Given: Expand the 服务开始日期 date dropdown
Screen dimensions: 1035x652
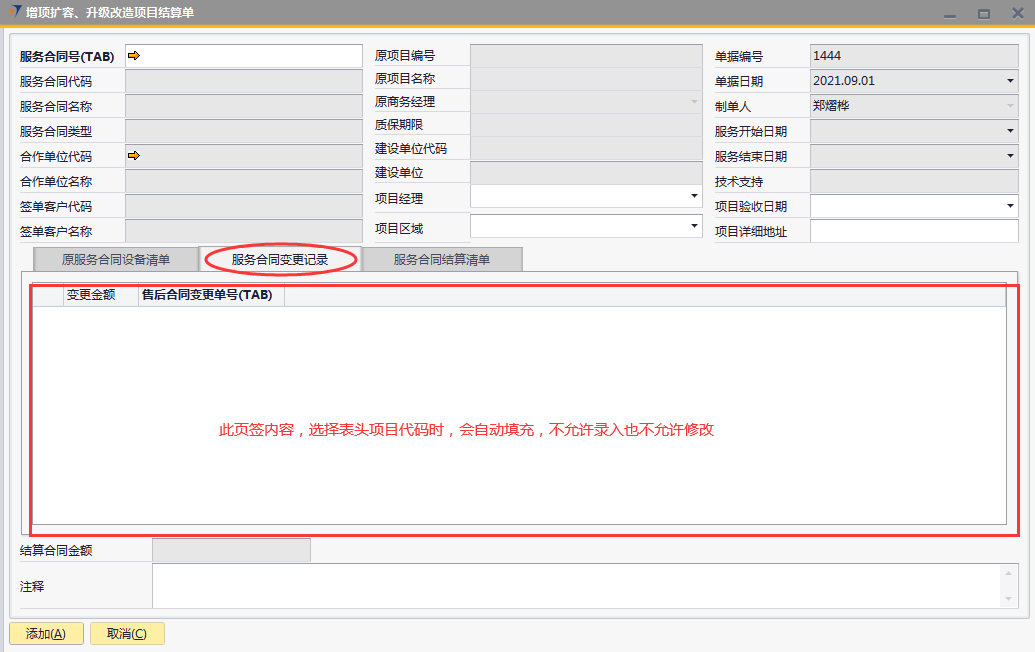Looking at the screenshot, I should tap(1009, 131).
